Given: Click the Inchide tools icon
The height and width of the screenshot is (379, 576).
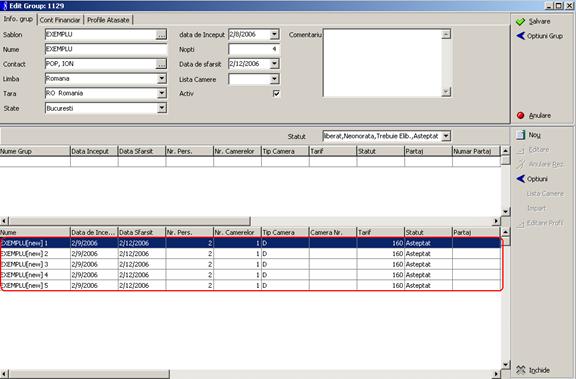Looking at the screenshot, I should 521,370.
